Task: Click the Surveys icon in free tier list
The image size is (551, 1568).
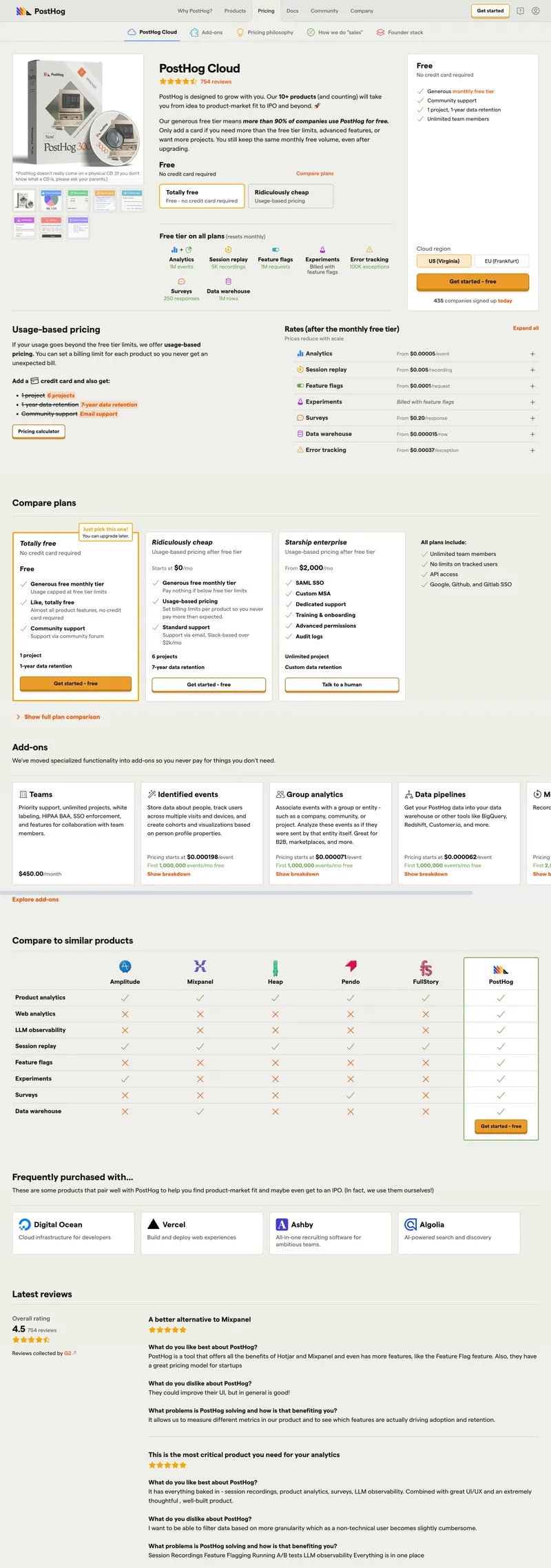Action: click(181, 282)
